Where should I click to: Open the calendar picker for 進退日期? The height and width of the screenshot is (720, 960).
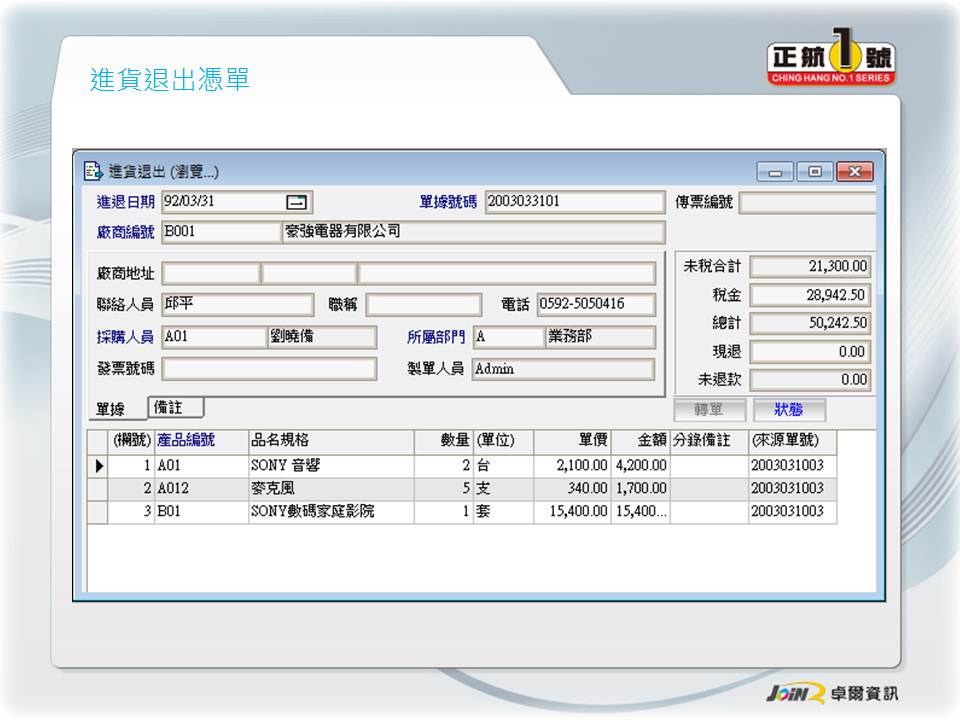[298, 202]
